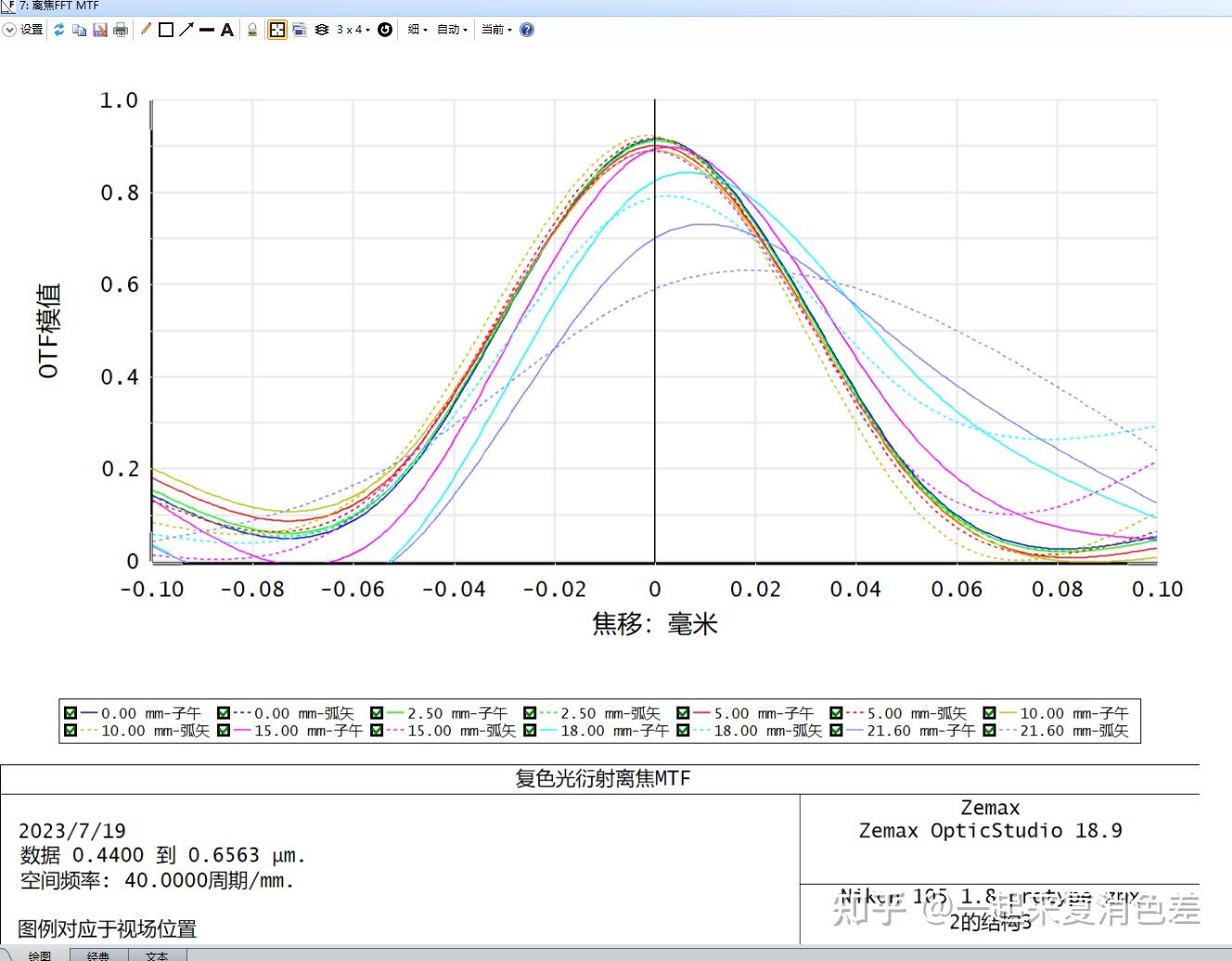Switch to the 经典 tab
The width and height of the screenshot is (1232, 961).
point(98,955)
